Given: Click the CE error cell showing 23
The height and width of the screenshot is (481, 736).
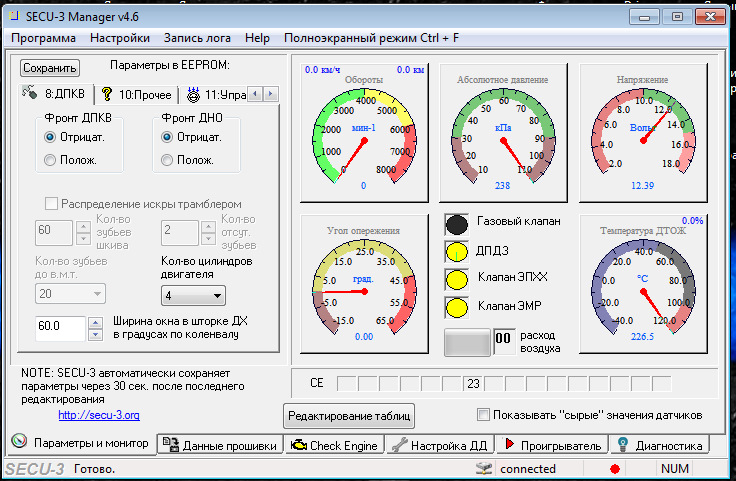Looking at the screenshot, I should (473, 383).
